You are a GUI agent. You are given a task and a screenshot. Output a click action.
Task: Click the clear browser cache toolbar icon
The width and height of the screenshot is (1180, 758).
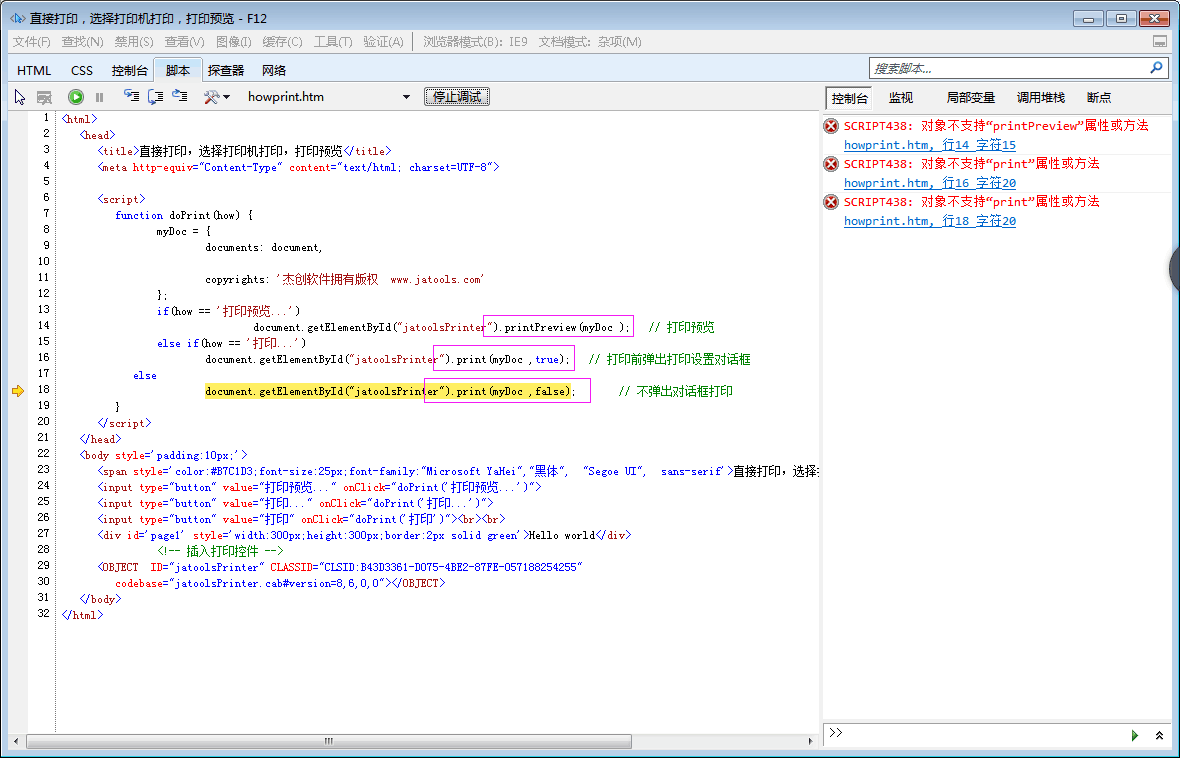(44, 97)
